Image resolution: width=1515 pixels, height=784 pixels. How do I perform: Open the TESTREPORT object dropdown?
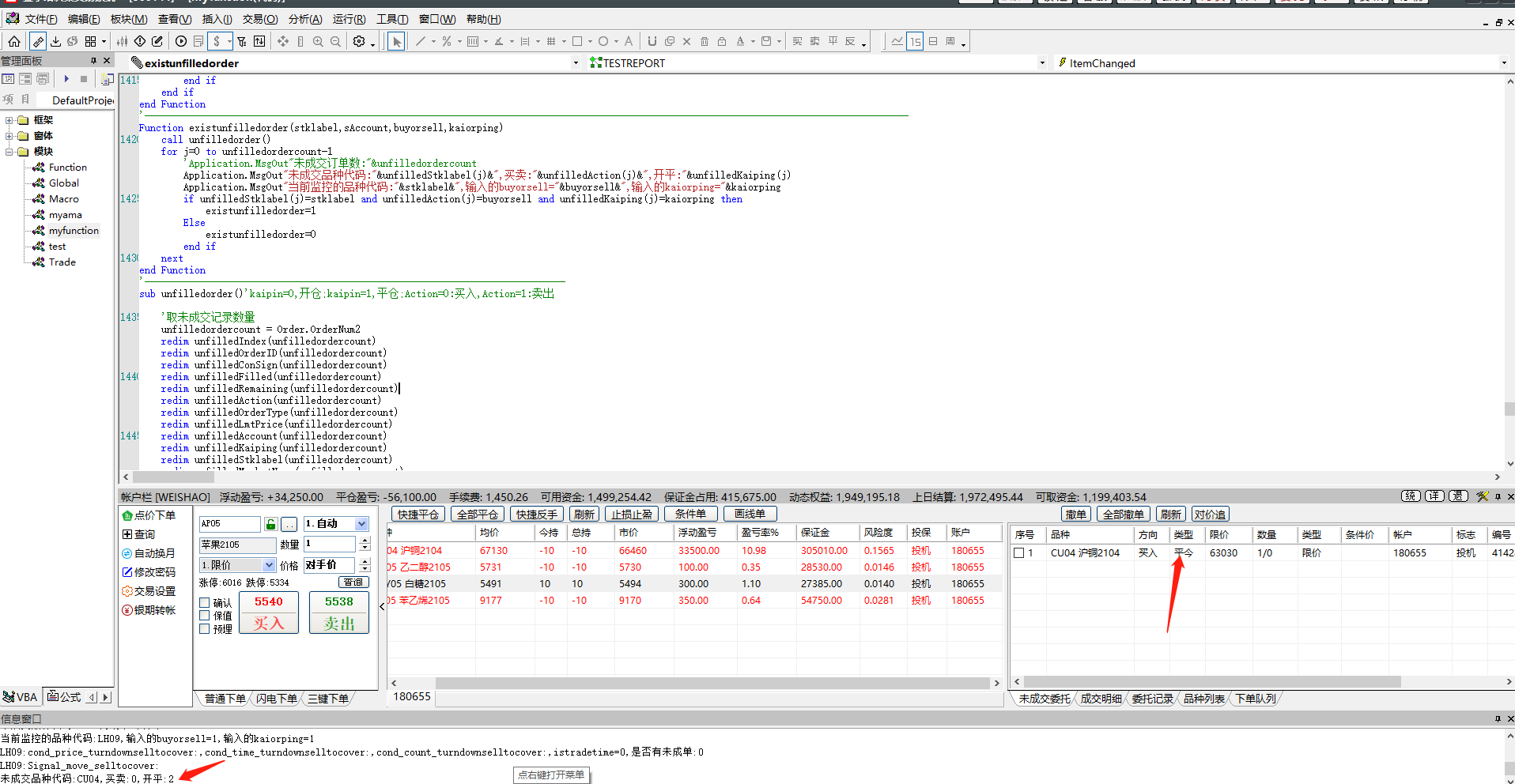(1042, 62)
